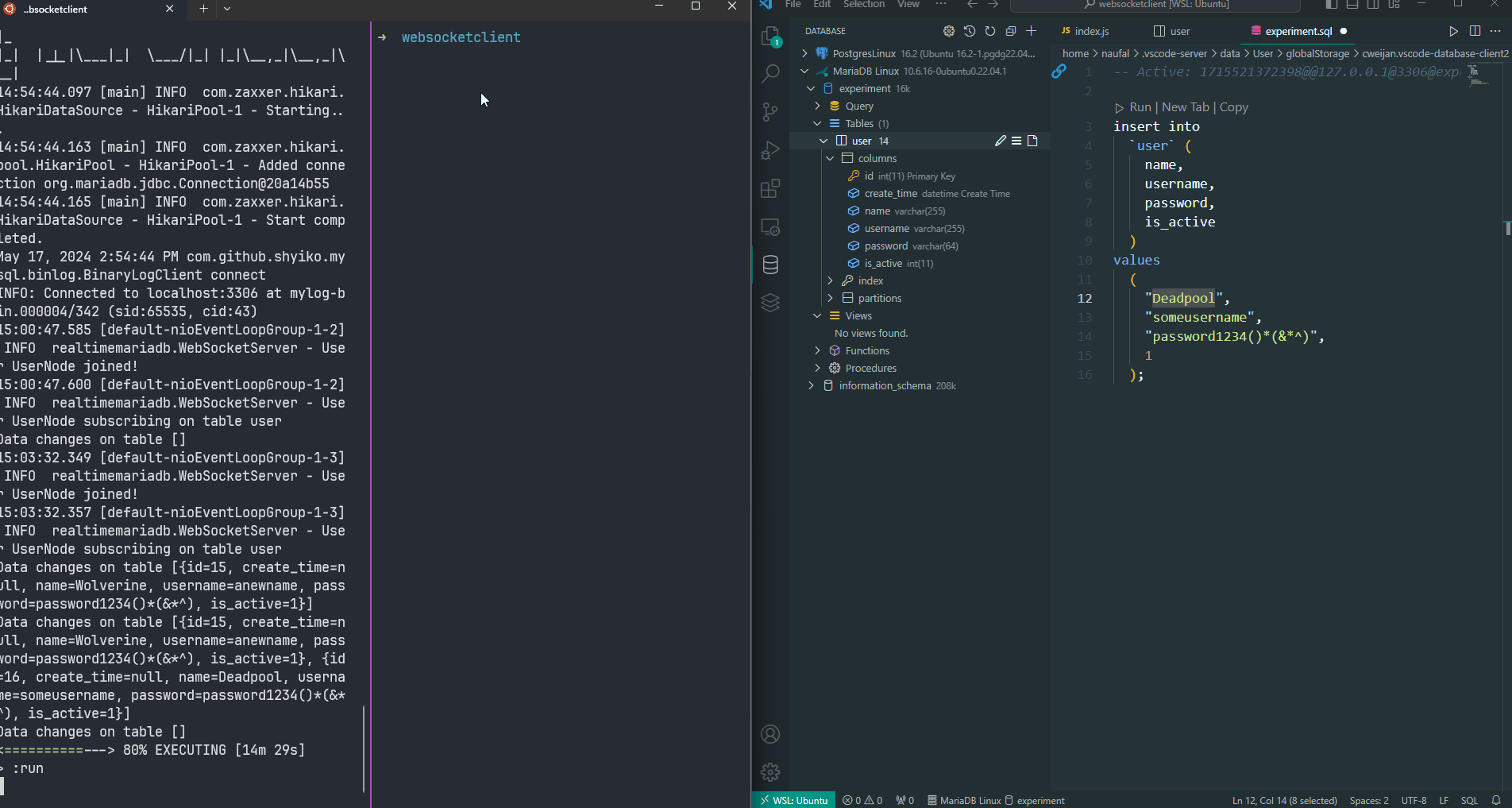Add a new database connection
This screenshot has width=1512, height=808.
[x=1032, y=31]
